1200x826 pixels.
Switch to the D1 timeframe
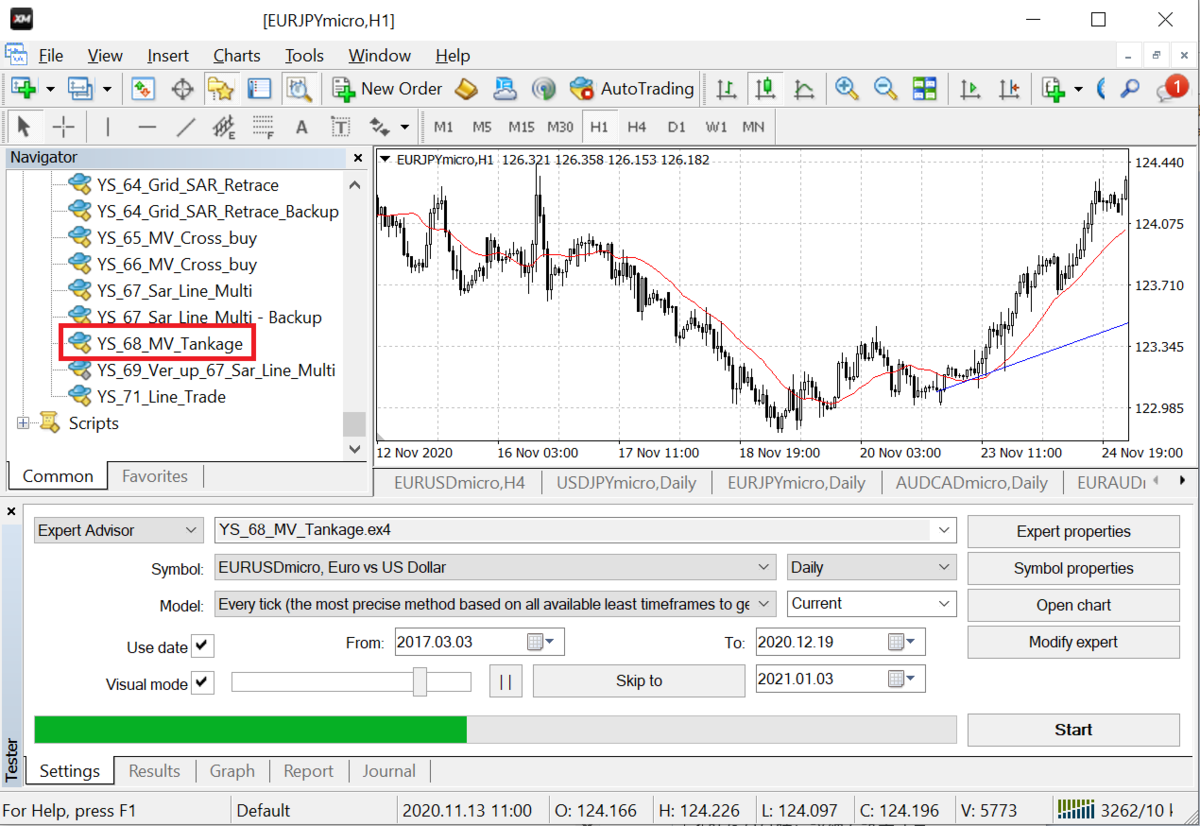(677, 127)
